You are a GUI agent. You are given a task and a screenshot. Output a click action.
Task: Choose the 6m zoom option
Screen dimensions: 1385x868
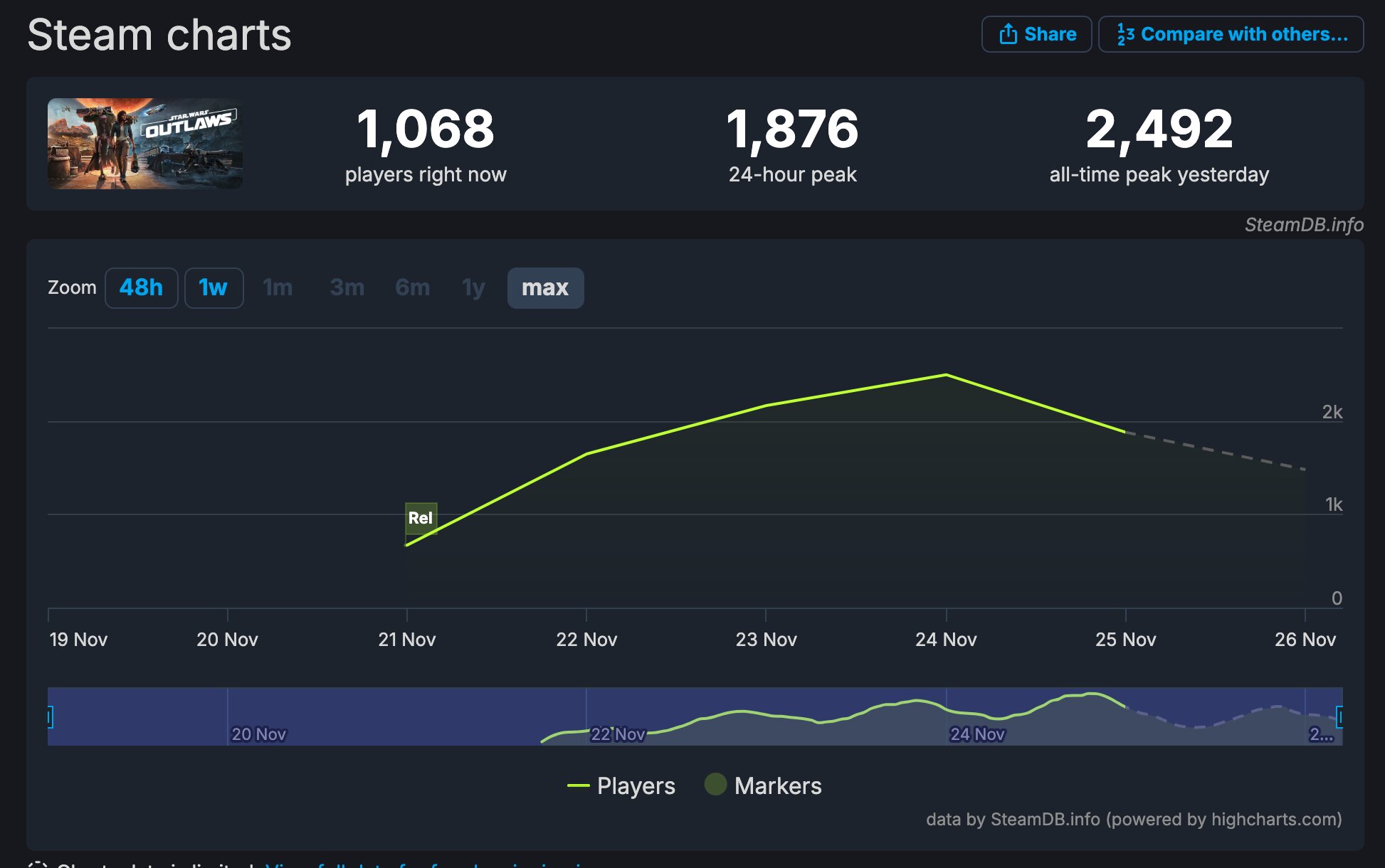point(413,287)
